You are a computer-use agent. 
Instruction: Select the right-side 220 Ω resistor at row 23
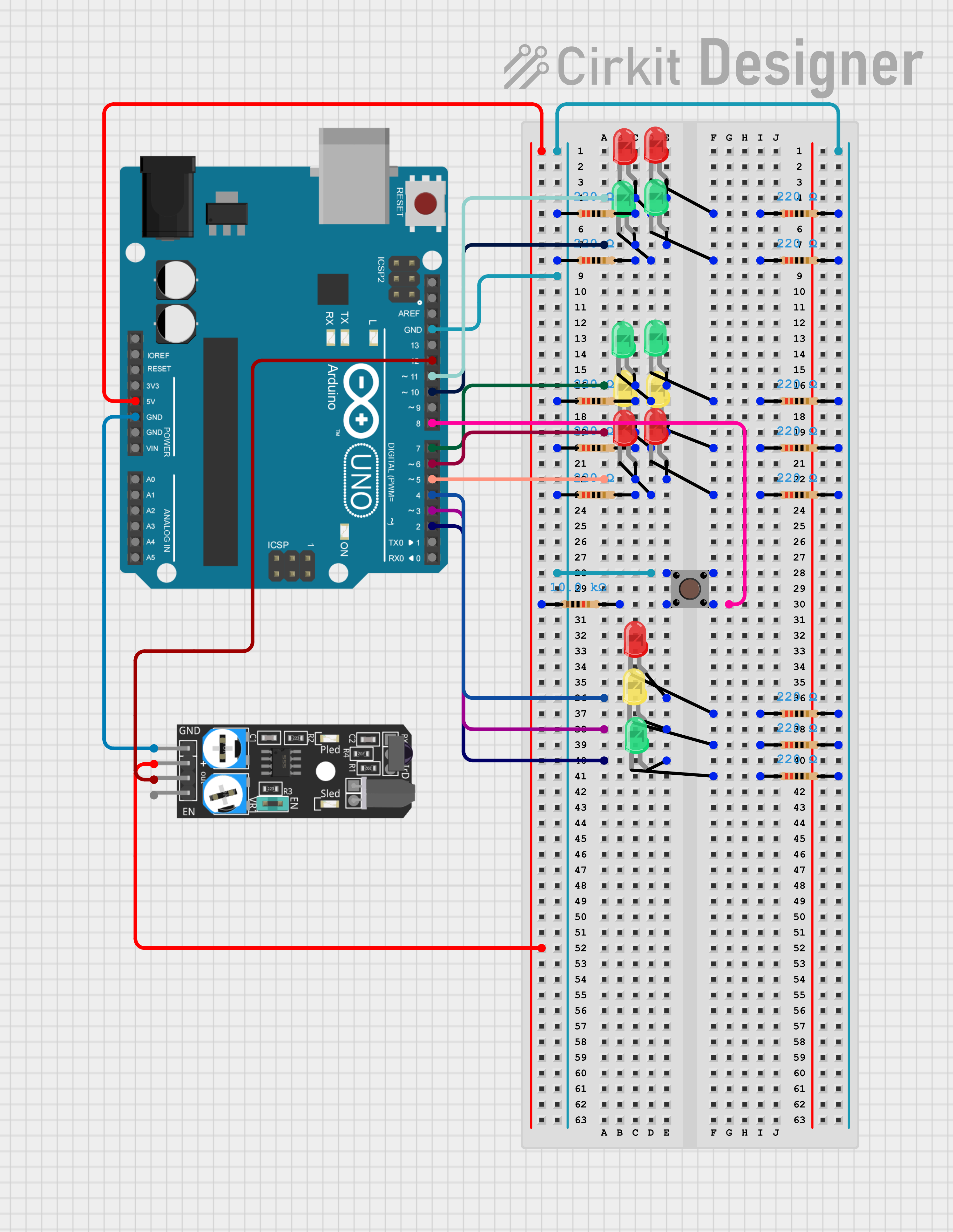799,495
